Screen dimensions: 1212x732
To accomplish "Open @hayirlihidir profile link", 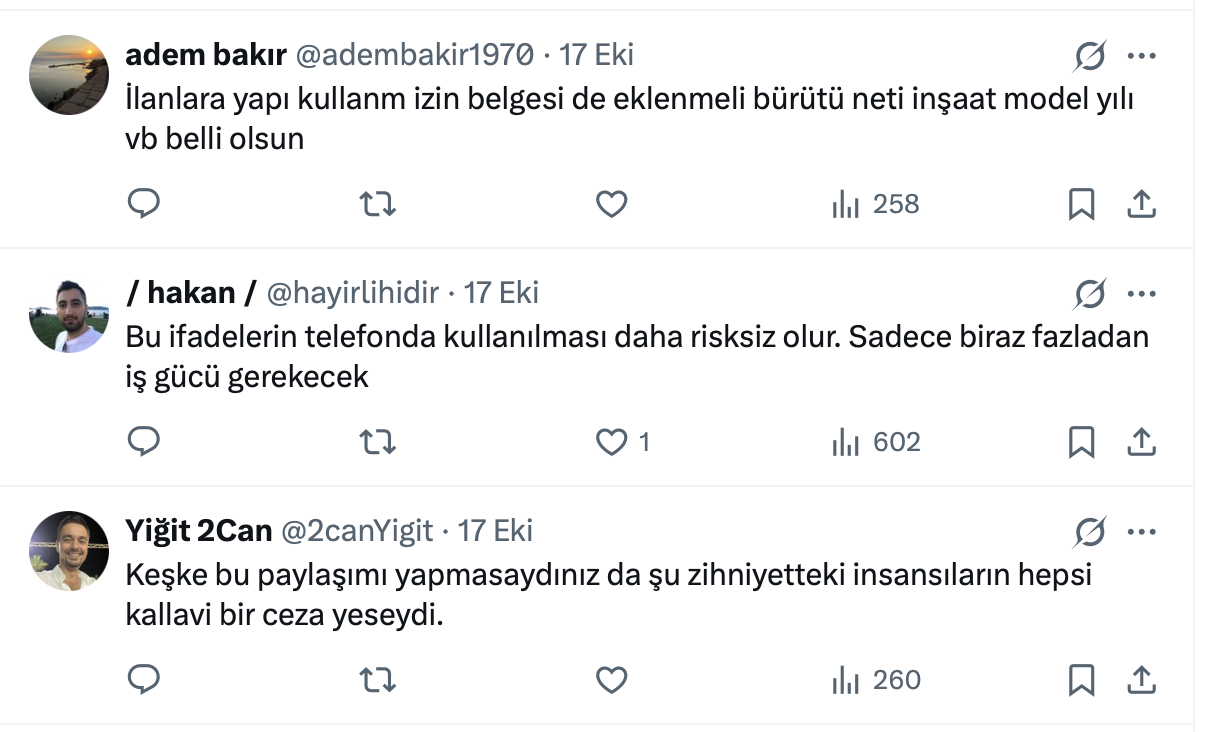I will (x=352, y=292).
